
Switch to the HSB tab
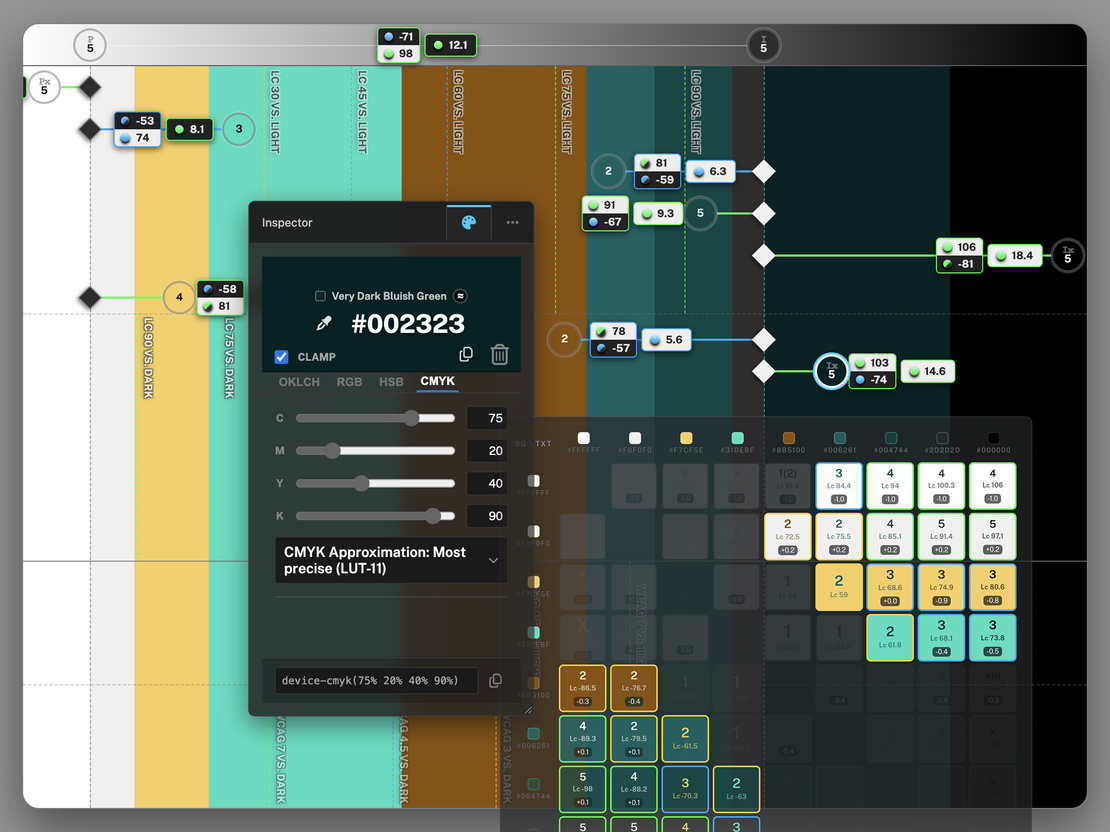(x=391, y=382)
